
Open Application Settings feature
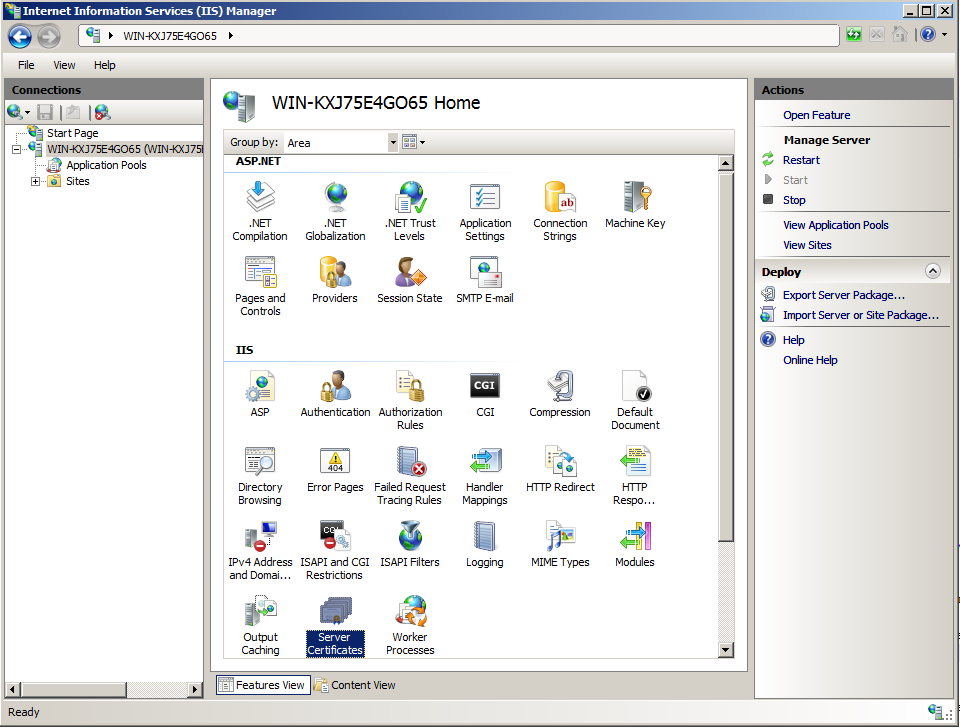(x=485, y=211)
